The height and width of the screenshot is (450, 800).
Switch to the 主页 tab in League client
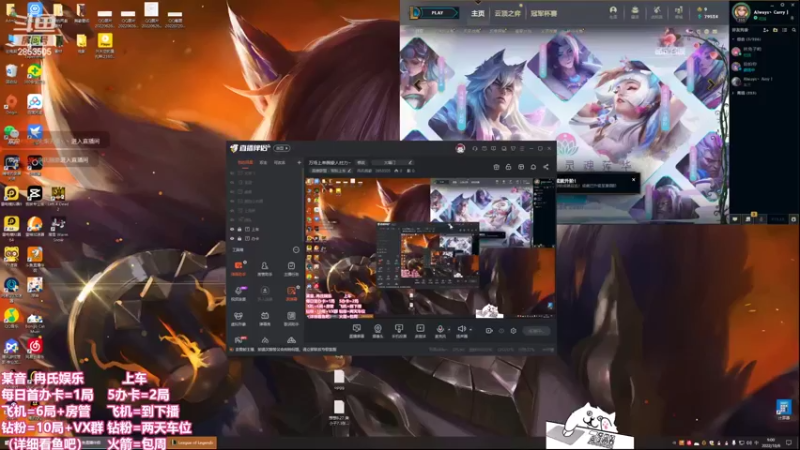pyautogui.click(x=478, y=13)
